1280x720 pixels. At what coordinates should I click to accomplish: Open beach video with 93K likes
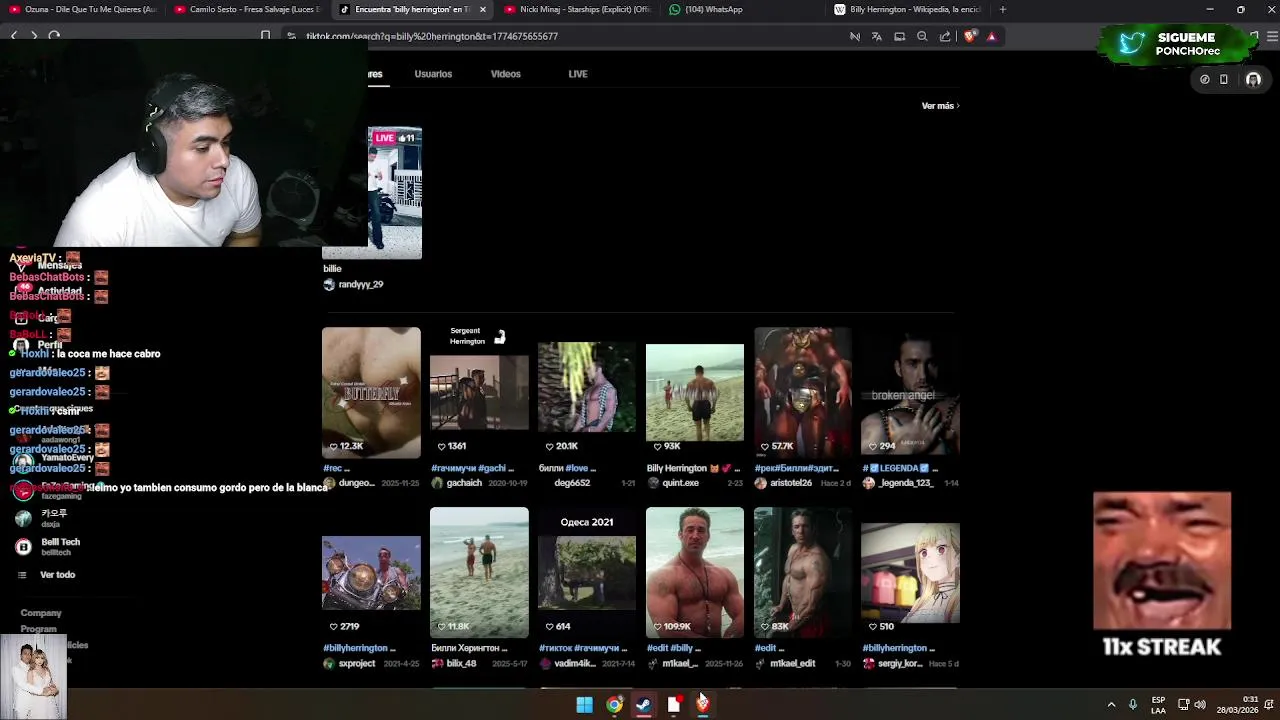pyautogui.click(x=695, y=393)
